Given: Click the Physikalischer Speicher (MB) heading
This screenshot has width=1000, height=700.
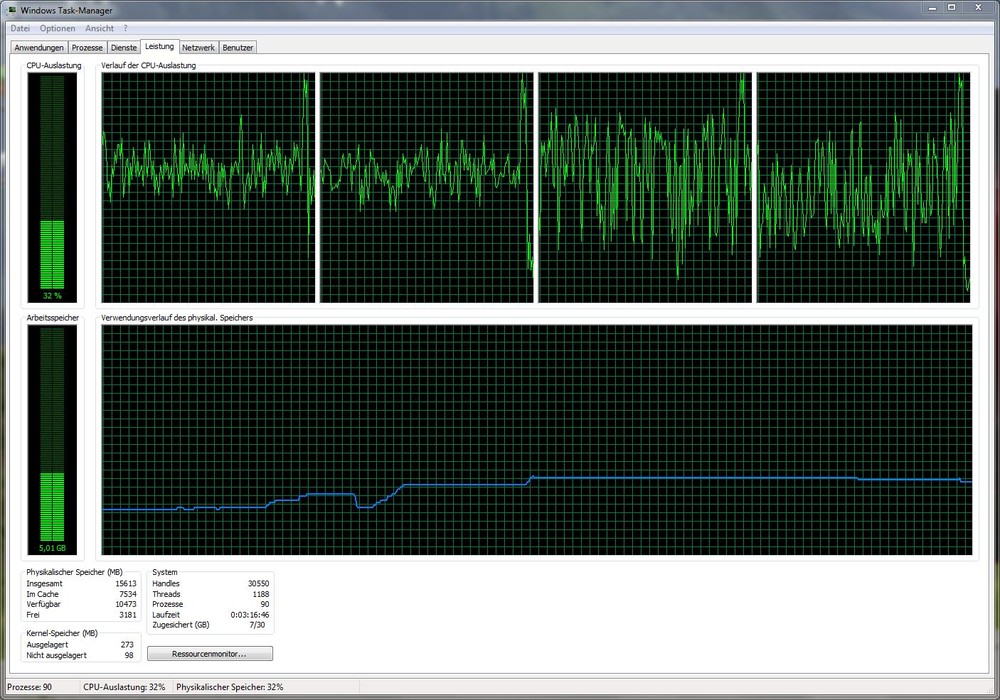Looking at the screenshot, I should coord(74,572).
